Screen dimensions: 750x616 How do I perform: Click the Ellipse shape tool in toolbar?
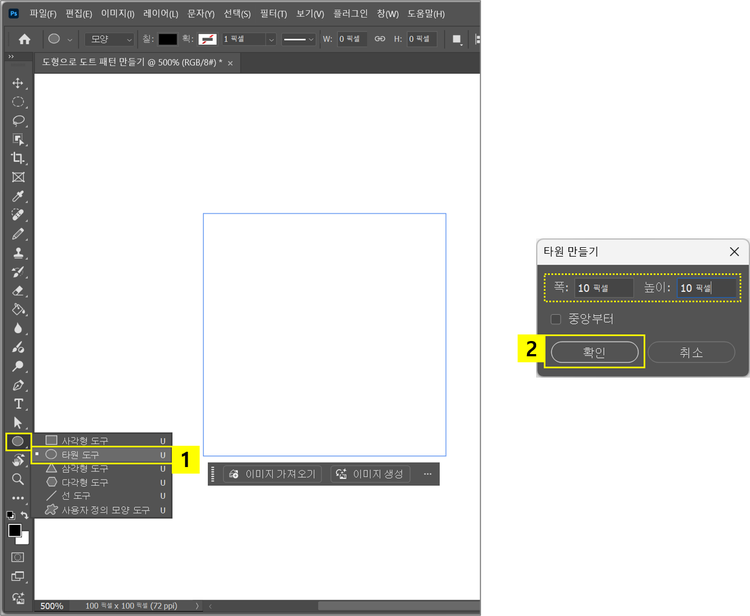(18, 441)
